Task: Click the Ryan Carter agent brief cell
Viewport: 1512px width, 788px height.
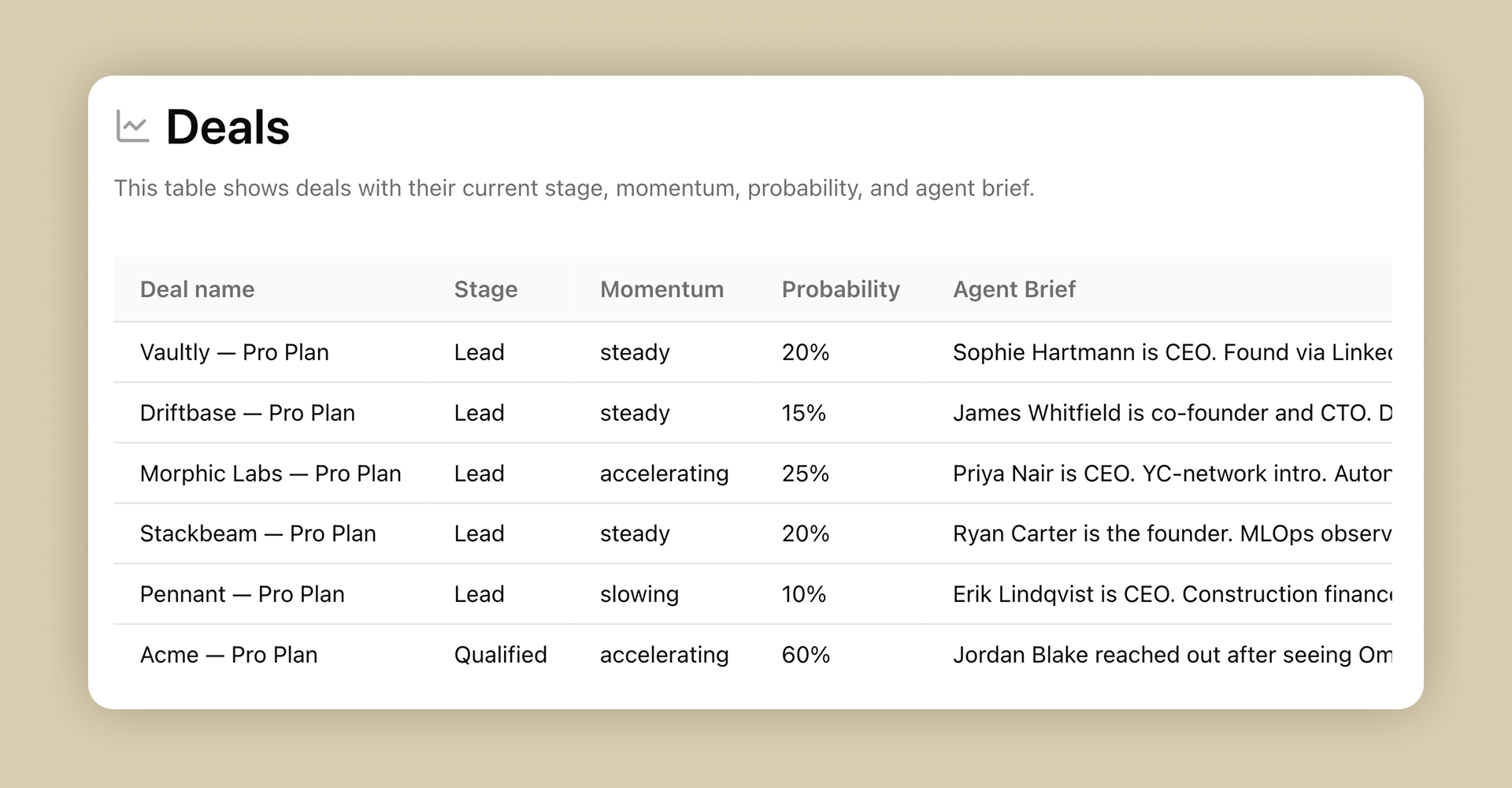Action: click(x=1171, y=533)
